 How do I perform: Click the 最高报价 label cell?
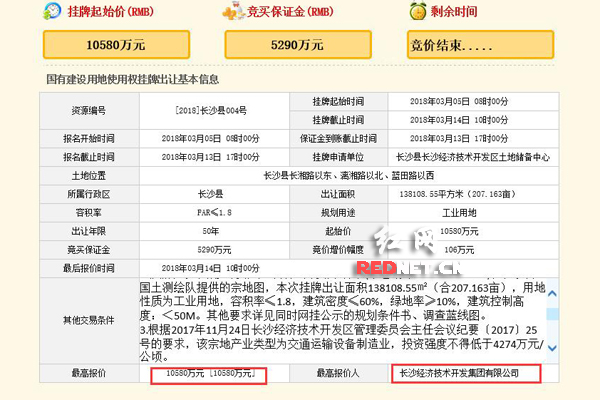click(x=89, y=373)
